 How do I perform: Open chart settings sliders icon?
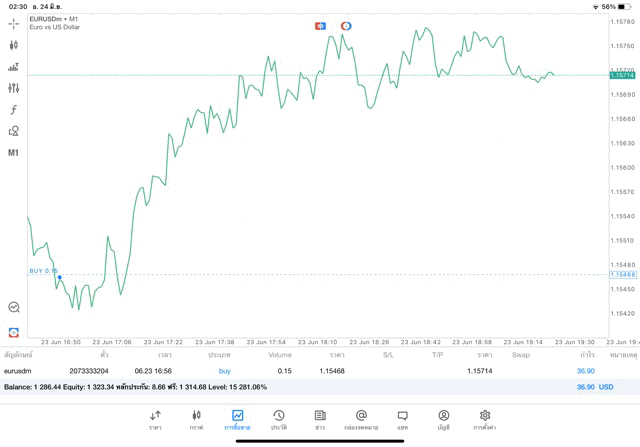coord(14,88)
